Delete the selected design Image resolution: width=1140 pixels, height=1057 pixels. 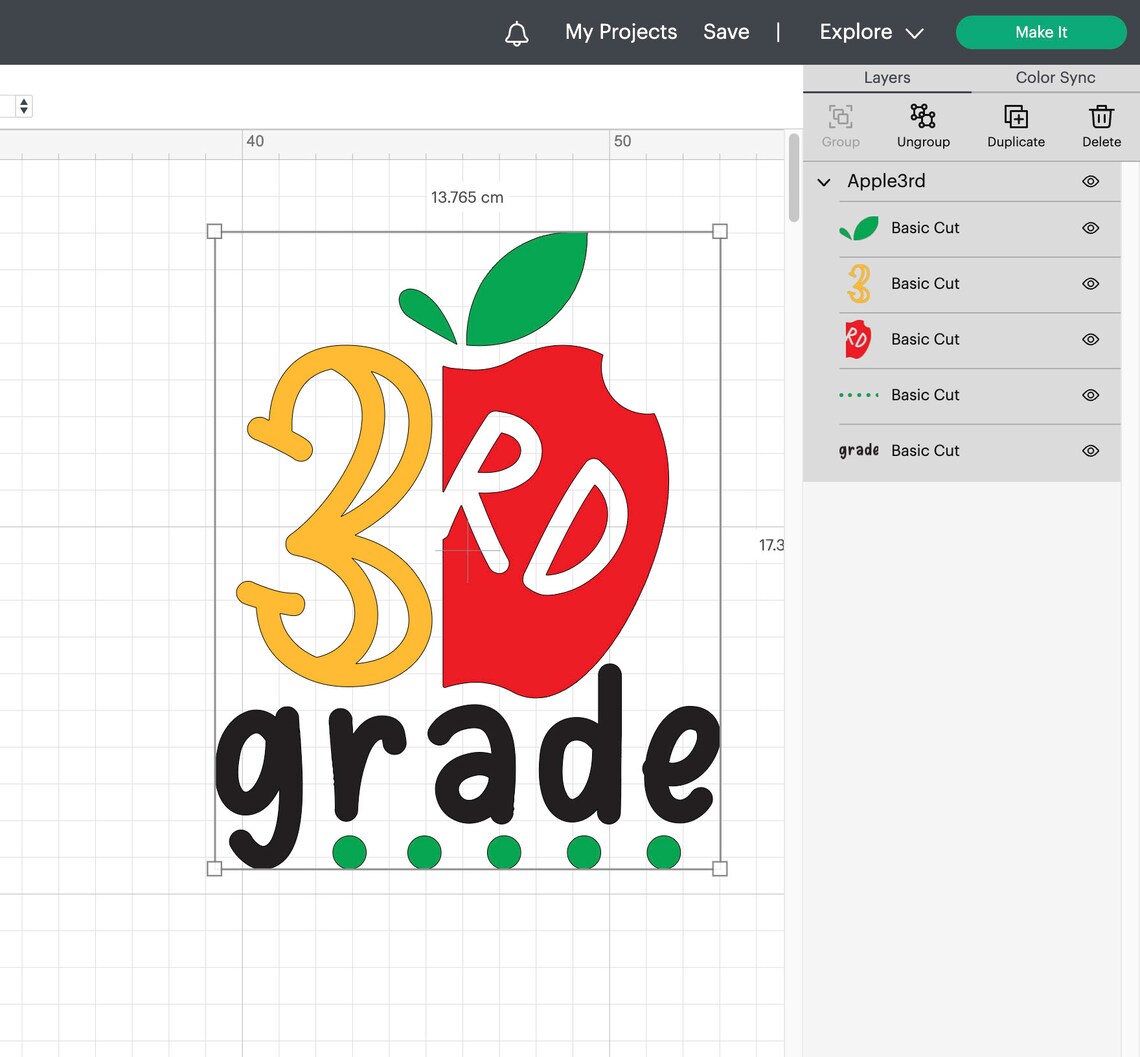(x=1101, y=126)
